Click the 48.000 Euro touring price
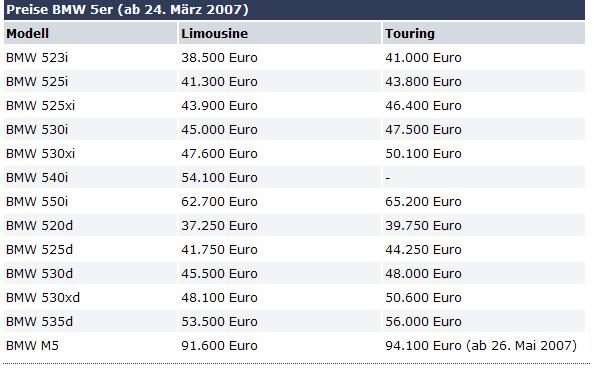The width and height of the screenshot is (594, 369). tap(424, 274)
